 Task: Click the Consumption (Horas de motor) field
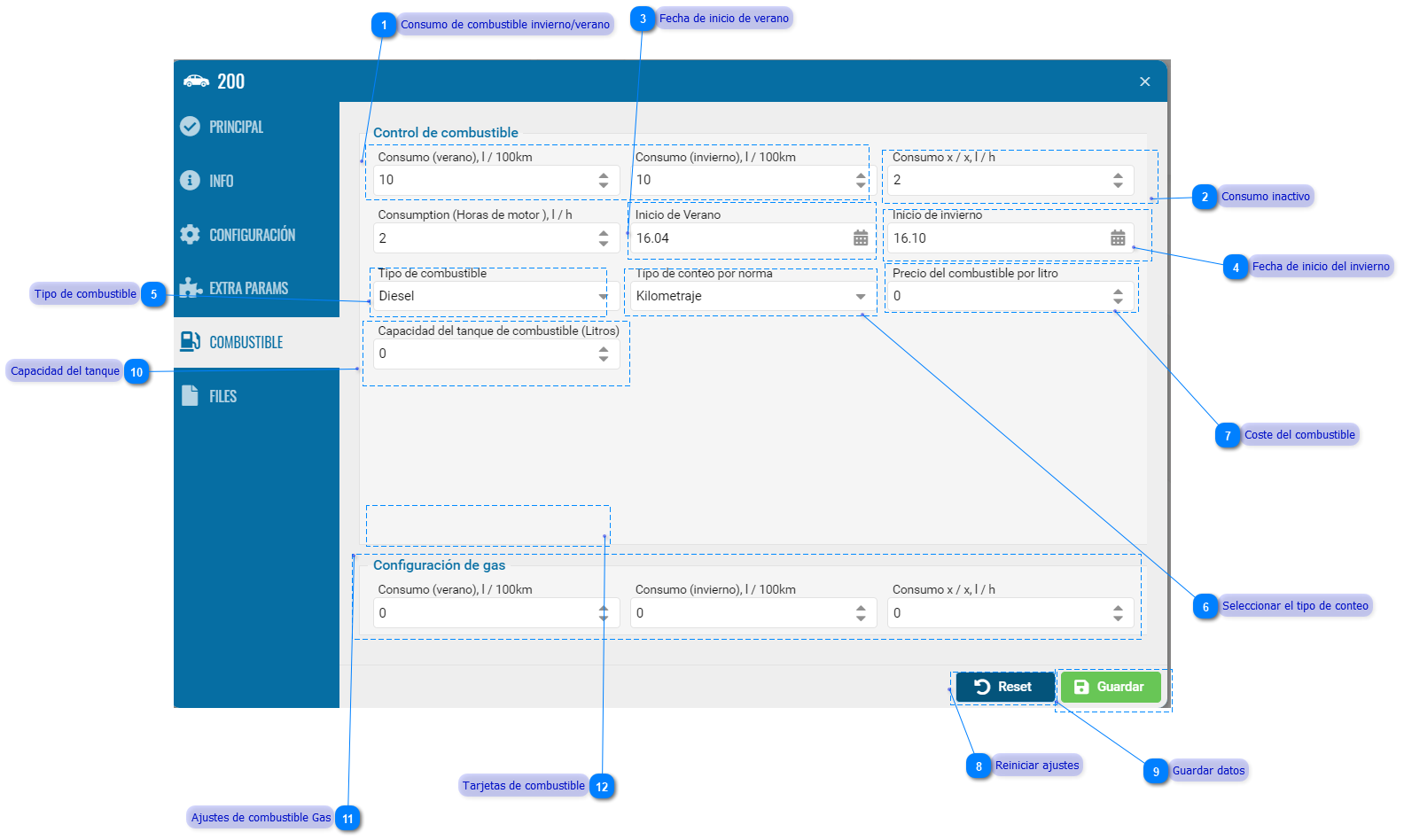tap(496, 238)
